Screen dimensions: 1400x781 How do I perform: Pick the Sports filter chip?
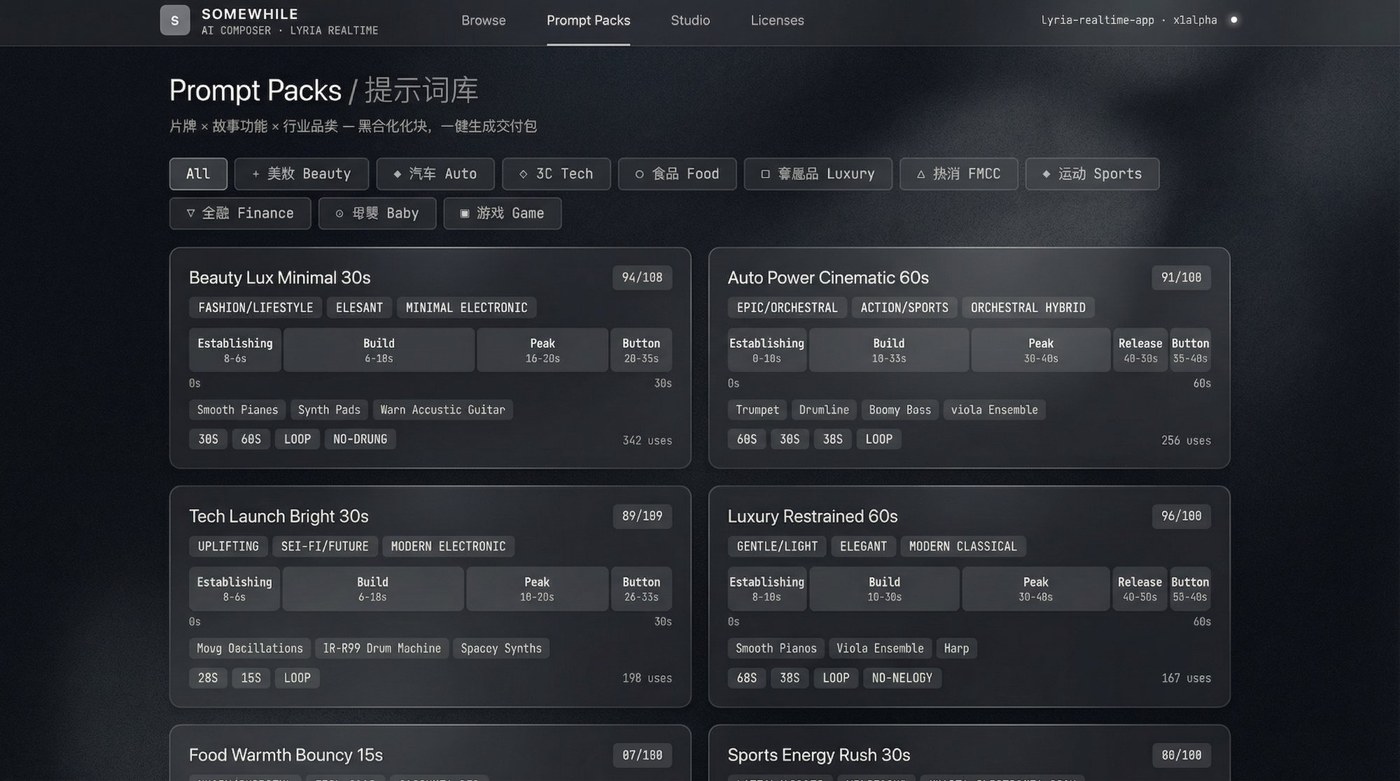(1092, 174)
